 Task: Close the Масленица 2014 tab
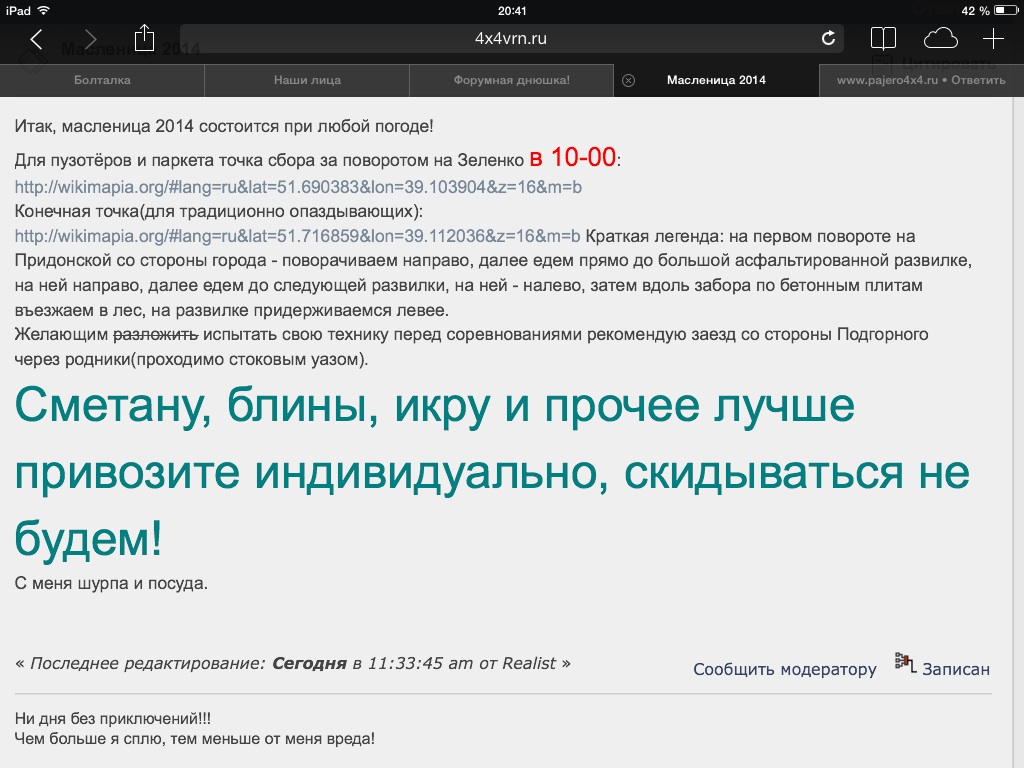(628, 80)
